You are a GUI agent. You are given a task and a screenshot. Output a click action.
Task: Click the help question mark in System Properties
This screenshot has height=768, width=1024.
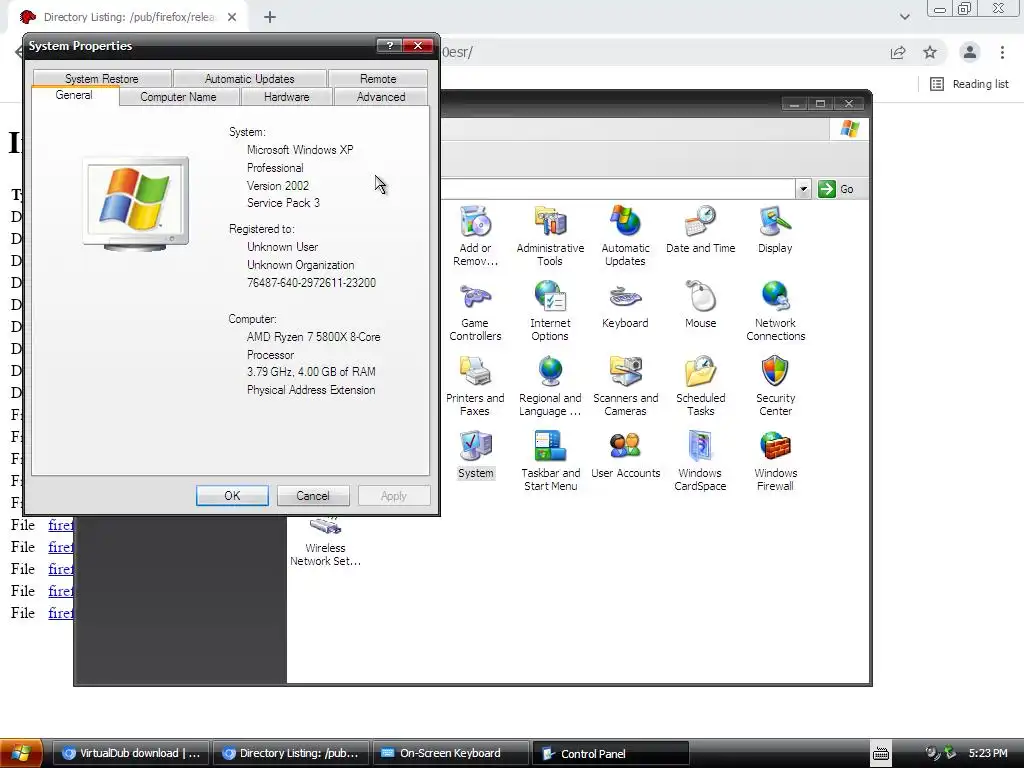389,45
